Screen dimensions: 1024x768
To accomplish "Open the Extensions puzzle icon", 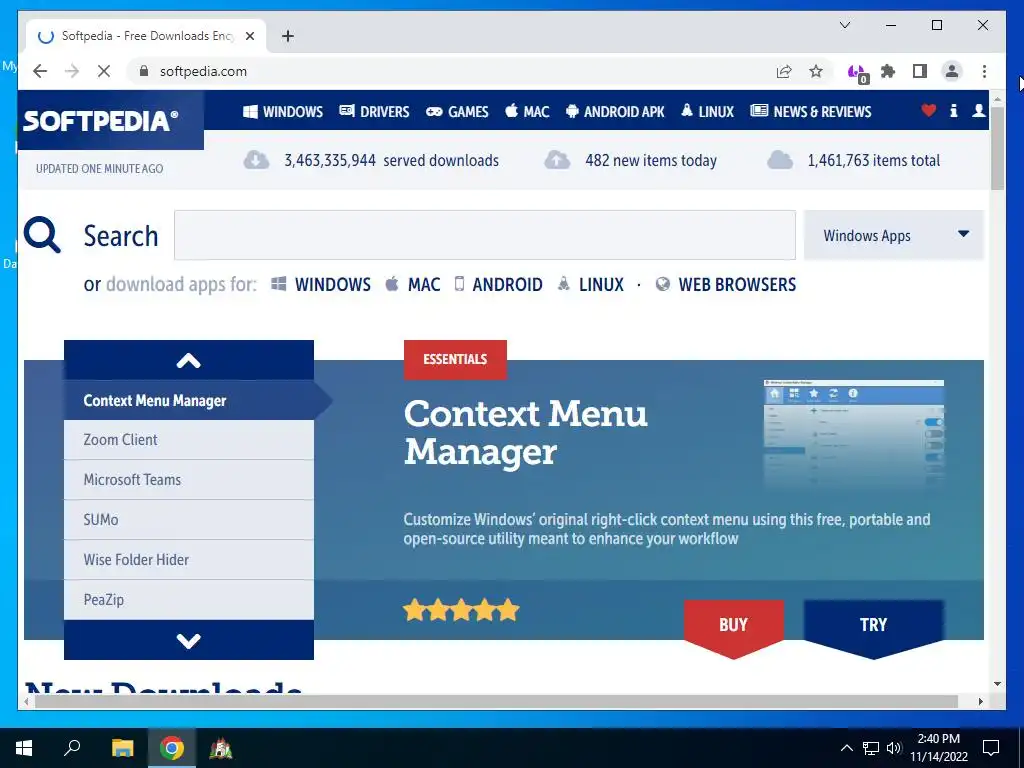I will [x=888, y=71].
